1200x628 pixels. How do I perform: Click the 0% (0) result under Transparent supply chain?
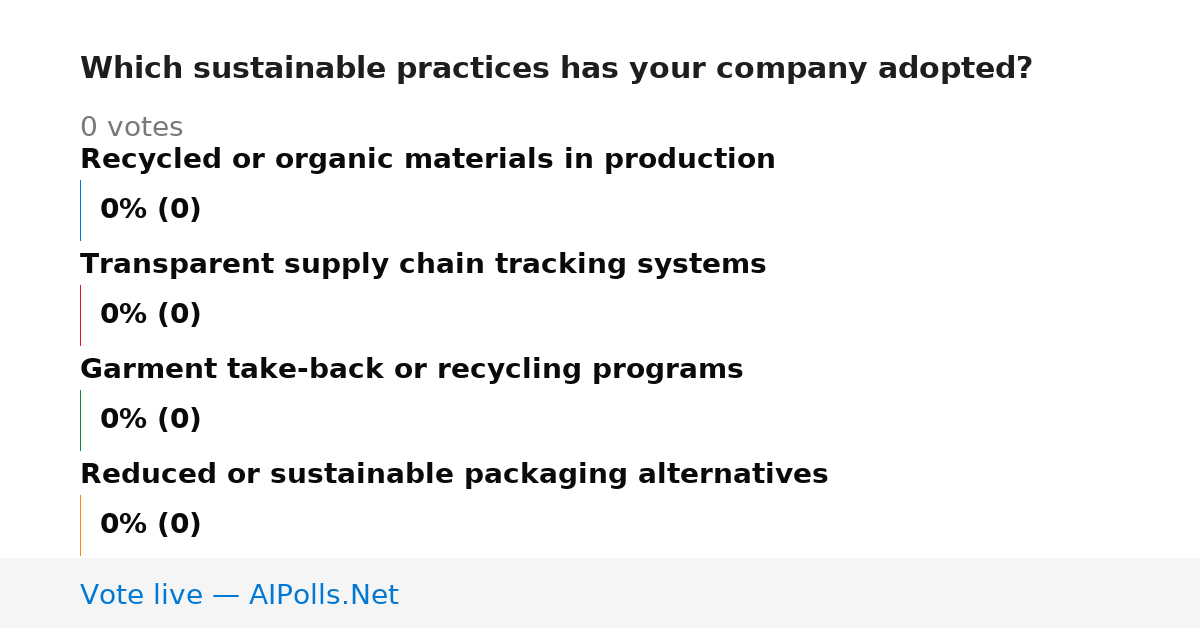tap(150, 315)
